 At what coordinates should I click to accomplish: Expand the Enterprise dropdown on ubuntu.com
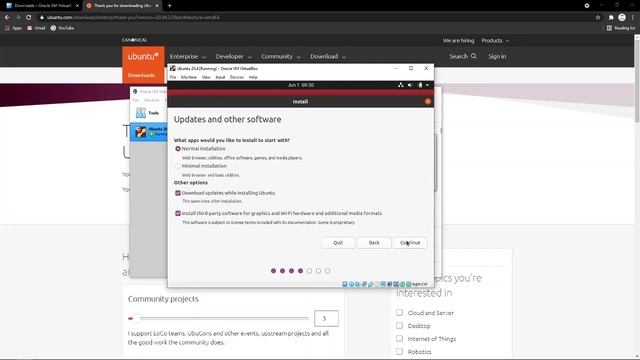tap(188, 56)
